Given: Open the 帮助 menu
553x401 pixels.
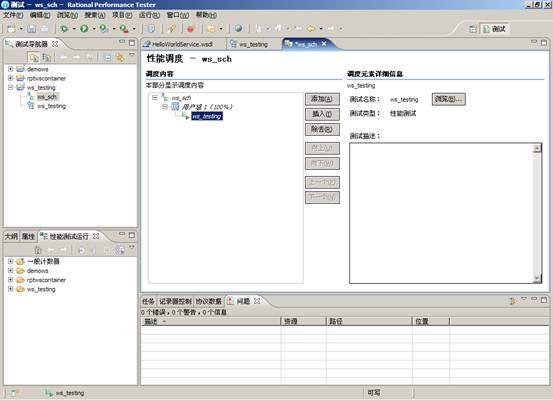Looking at the screenshot, I should pyautogui.click(x=206, y=15).
